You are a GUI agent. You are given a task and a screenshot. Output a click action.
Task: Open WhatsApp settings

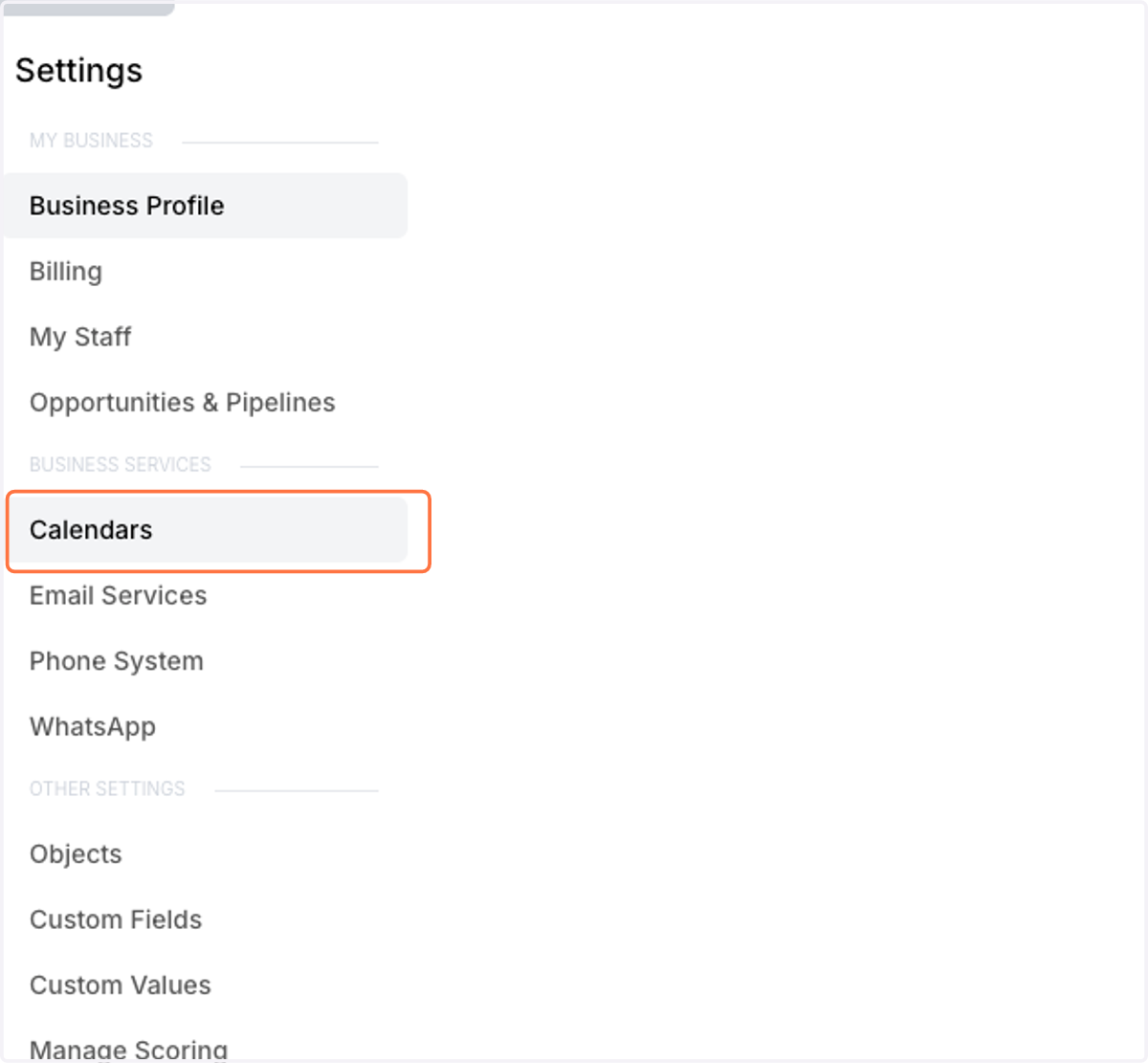click(x=93, y=727)
